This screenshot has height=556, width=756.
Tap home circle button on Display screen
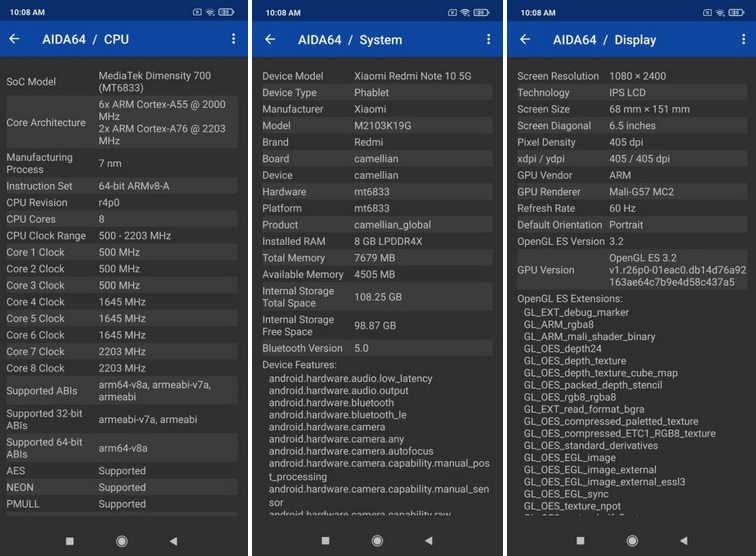632,541
